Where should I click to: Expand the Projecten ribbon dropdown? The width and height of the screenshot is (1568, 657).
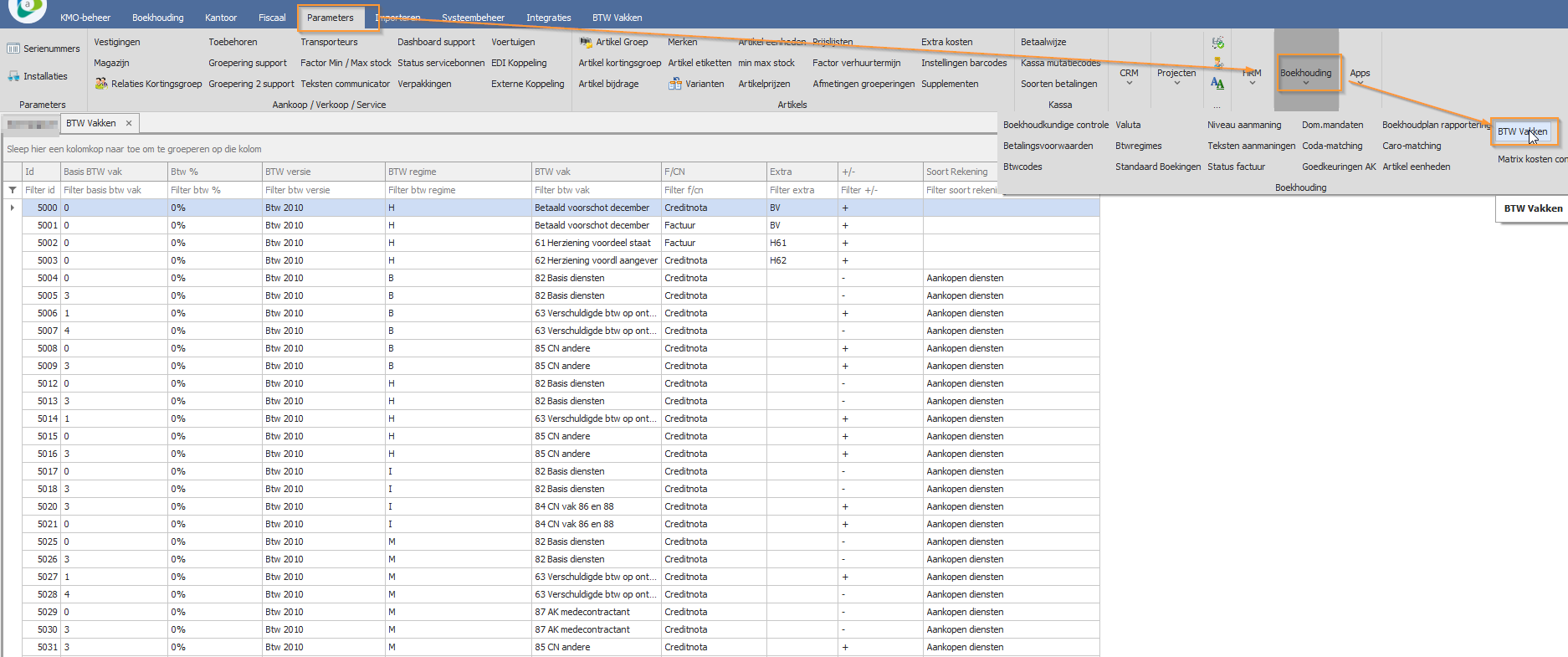(x=1176, y=77)
